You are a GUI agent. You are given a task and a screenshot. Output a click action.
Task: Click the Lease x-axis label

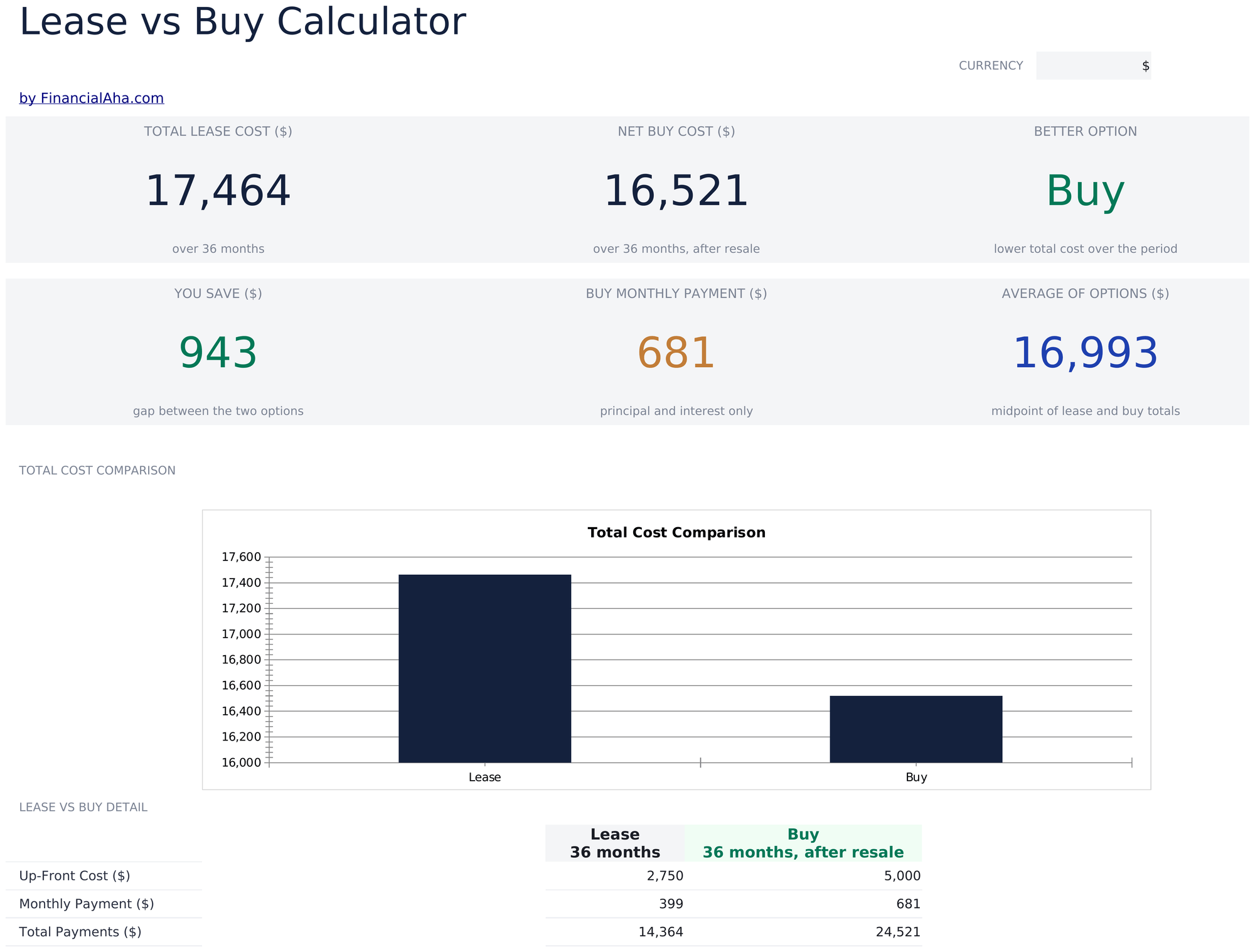click(x=485, y=778)
